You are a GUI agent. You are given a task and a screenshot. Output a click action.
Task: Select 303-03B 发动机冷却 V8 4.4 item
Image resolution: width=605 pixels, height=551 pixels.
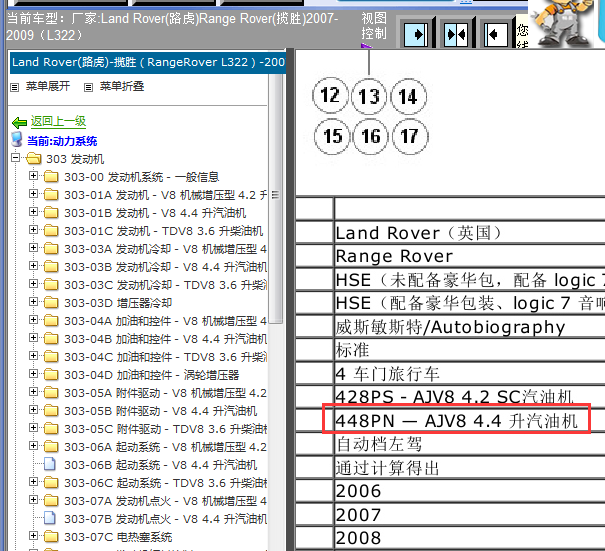tap(166, 267)
